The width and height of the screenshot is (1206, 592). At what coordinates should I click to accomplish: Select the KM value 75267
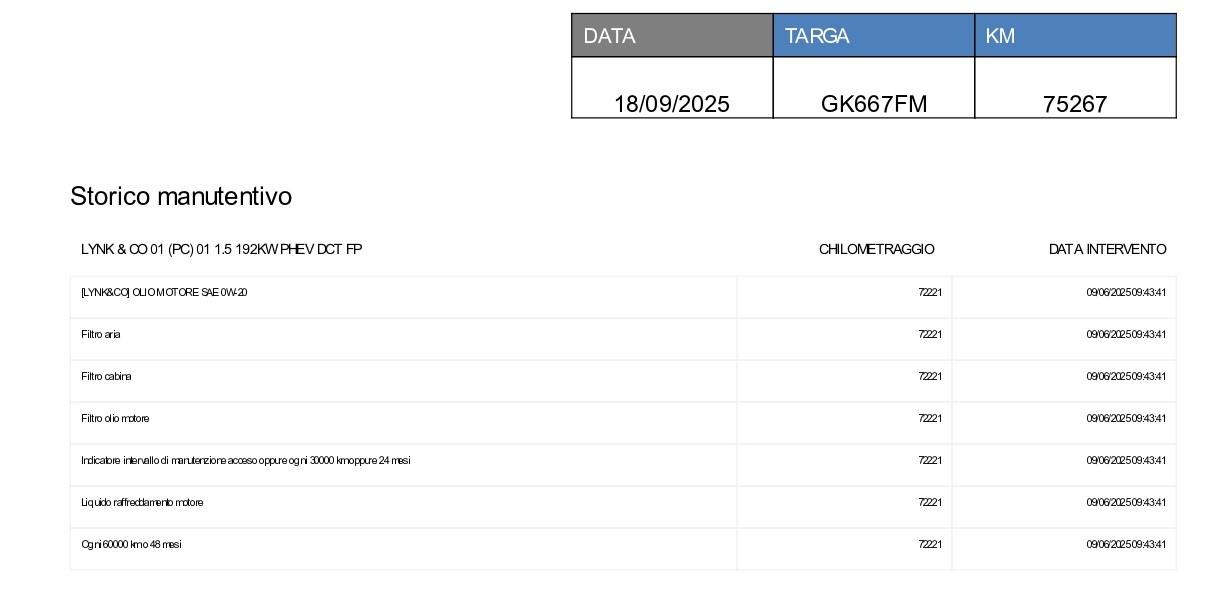click(1074, 104)
